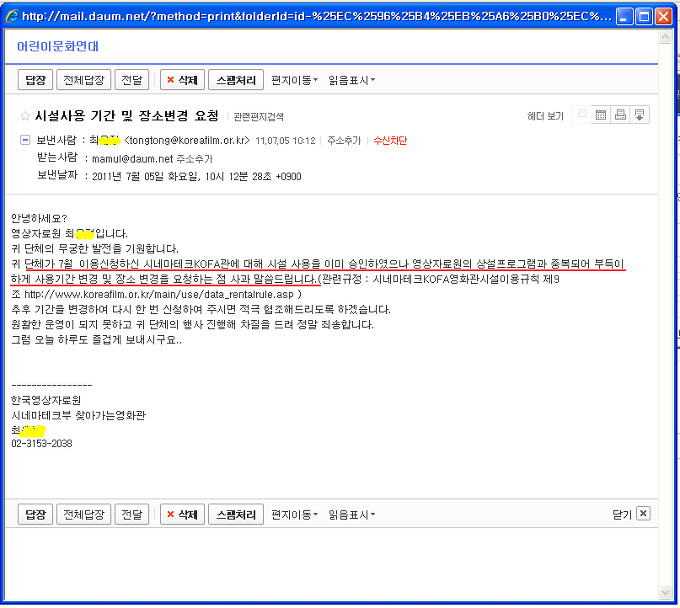The width and height of the screenshot is (680, 608).
Task: Close the browser window with the red X
Action: (664, 16)
